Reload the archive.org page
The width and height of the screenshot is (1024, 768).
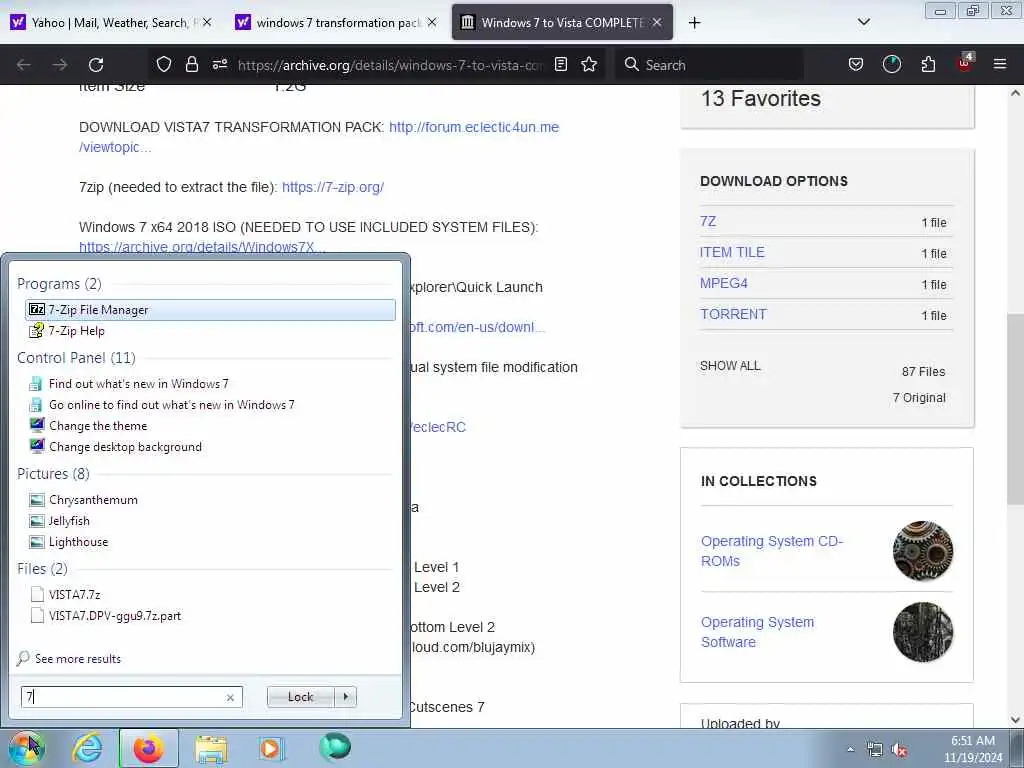coord(96,65)
